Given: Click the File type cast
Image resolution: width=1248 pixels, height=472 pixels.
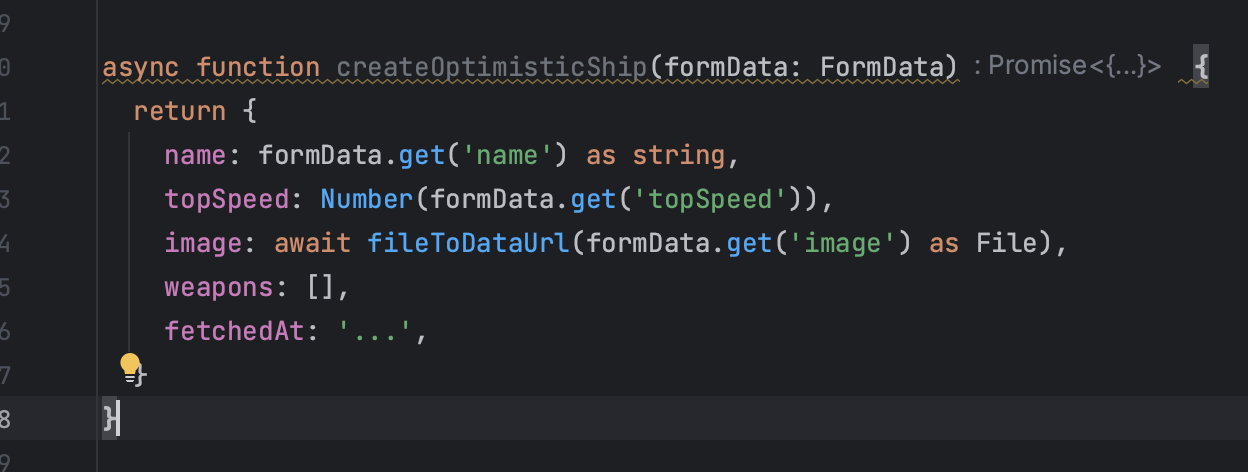Looking at the screenshot, I should point(1008,243).
